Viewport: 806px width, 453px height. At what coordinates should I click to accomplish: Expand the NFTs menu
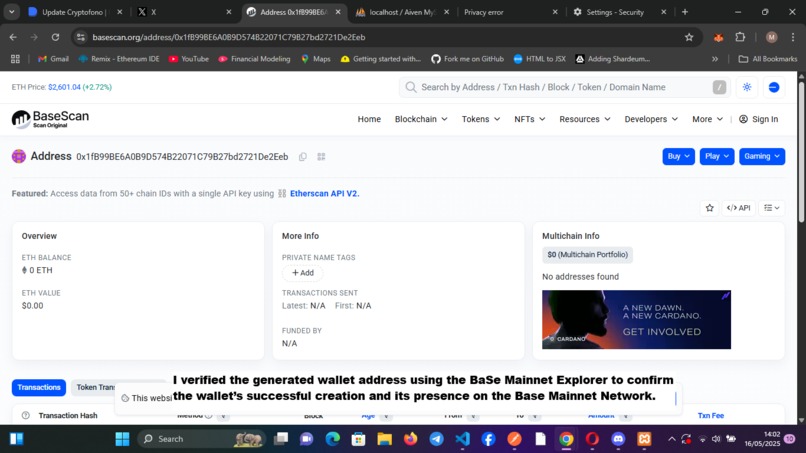(x=529, y=119)
